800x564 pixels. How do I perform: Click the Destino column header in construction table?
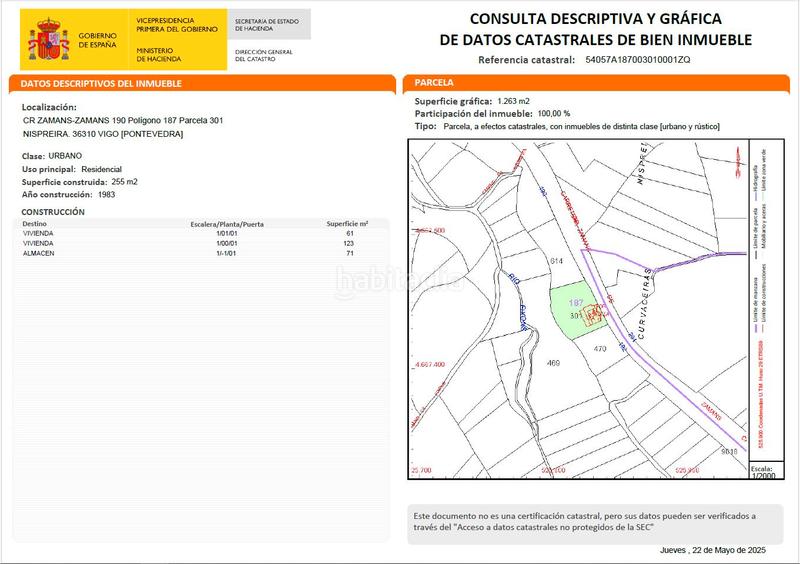[34, 224]
